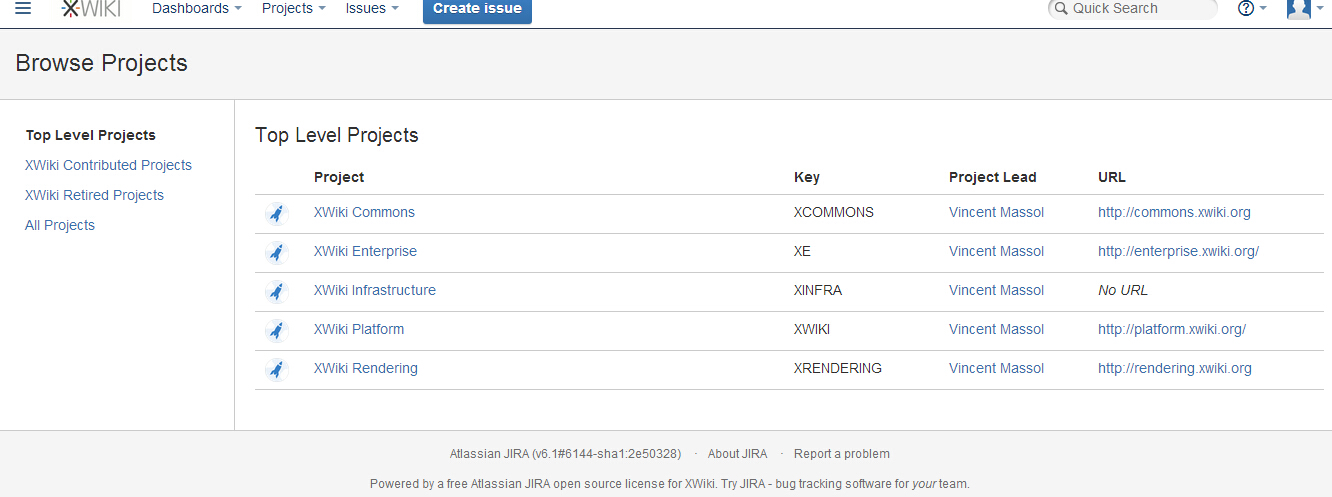Click the XWiki Infrastructure project avatar icon
The width and height of the screenshot is (1332, 497).
277,291
